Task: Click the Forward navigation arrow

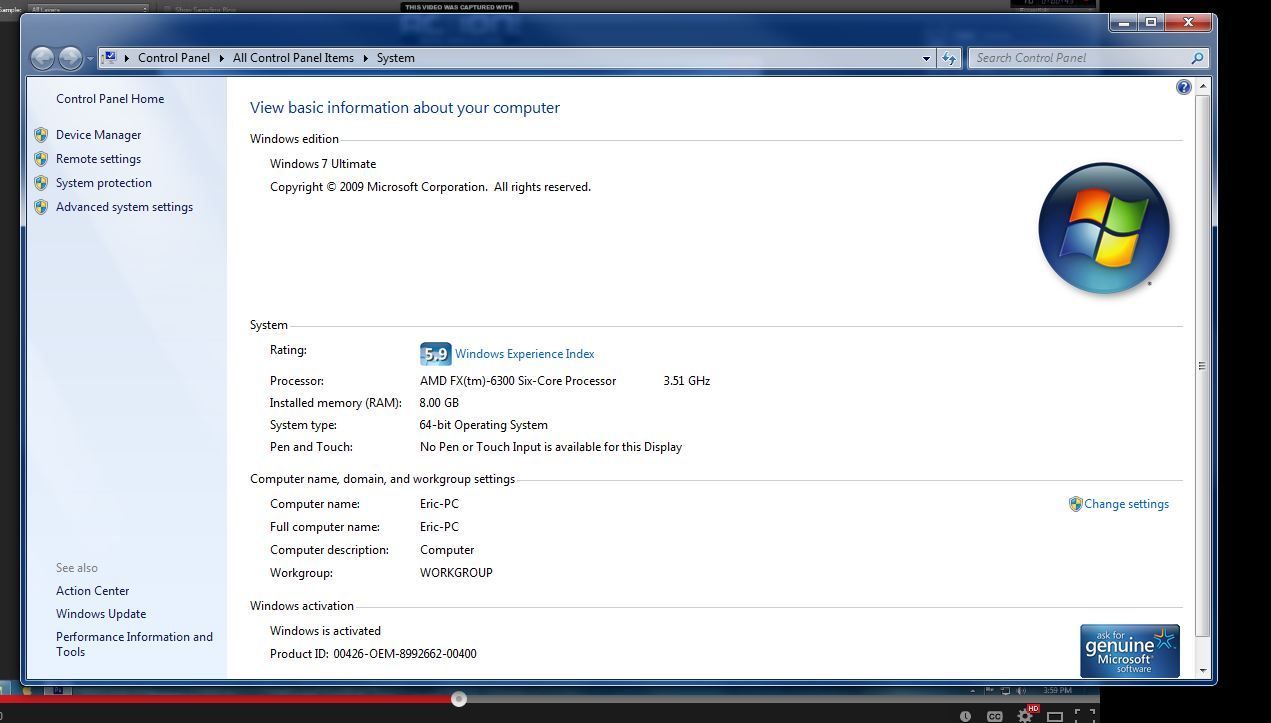Action: [70, 58]
